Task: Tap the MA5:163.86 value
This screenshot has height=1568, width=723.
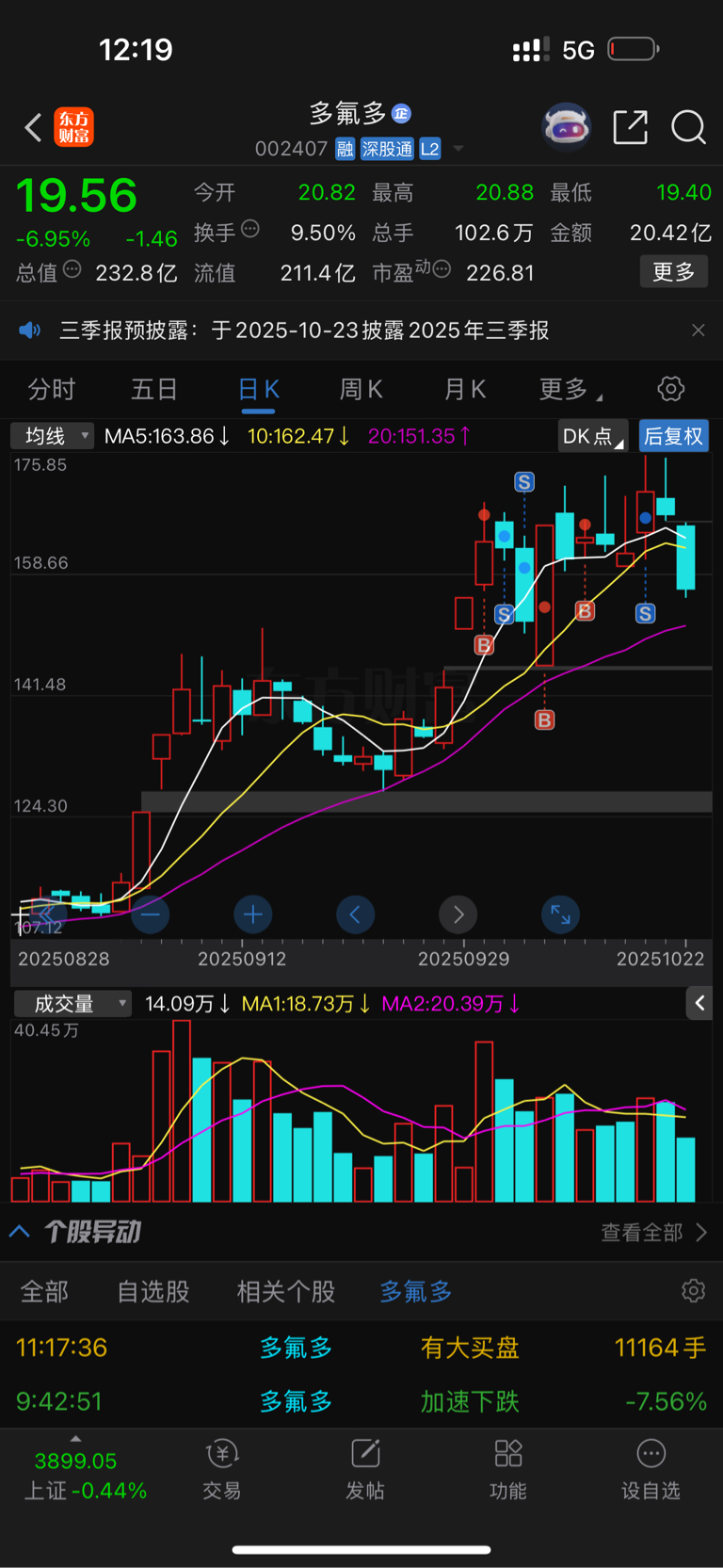Action: point(167,436)
